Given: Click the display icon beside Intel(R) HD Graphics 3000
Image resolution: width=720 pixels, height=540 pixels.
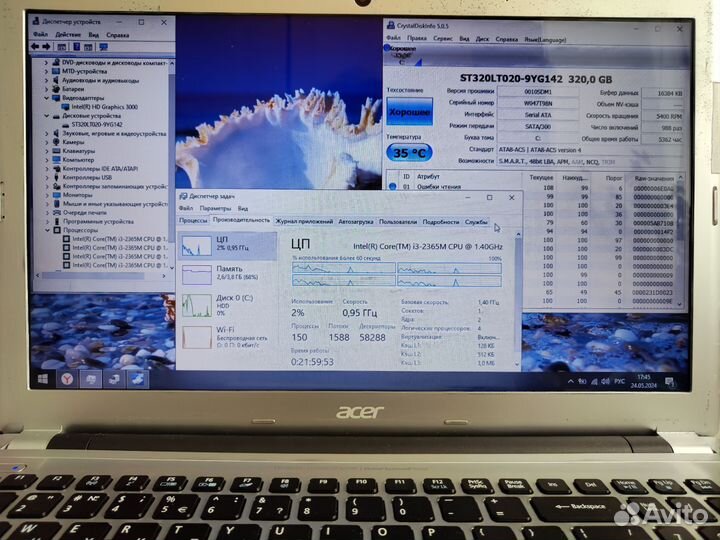Looking at the screenshot, I should point(66,107).
